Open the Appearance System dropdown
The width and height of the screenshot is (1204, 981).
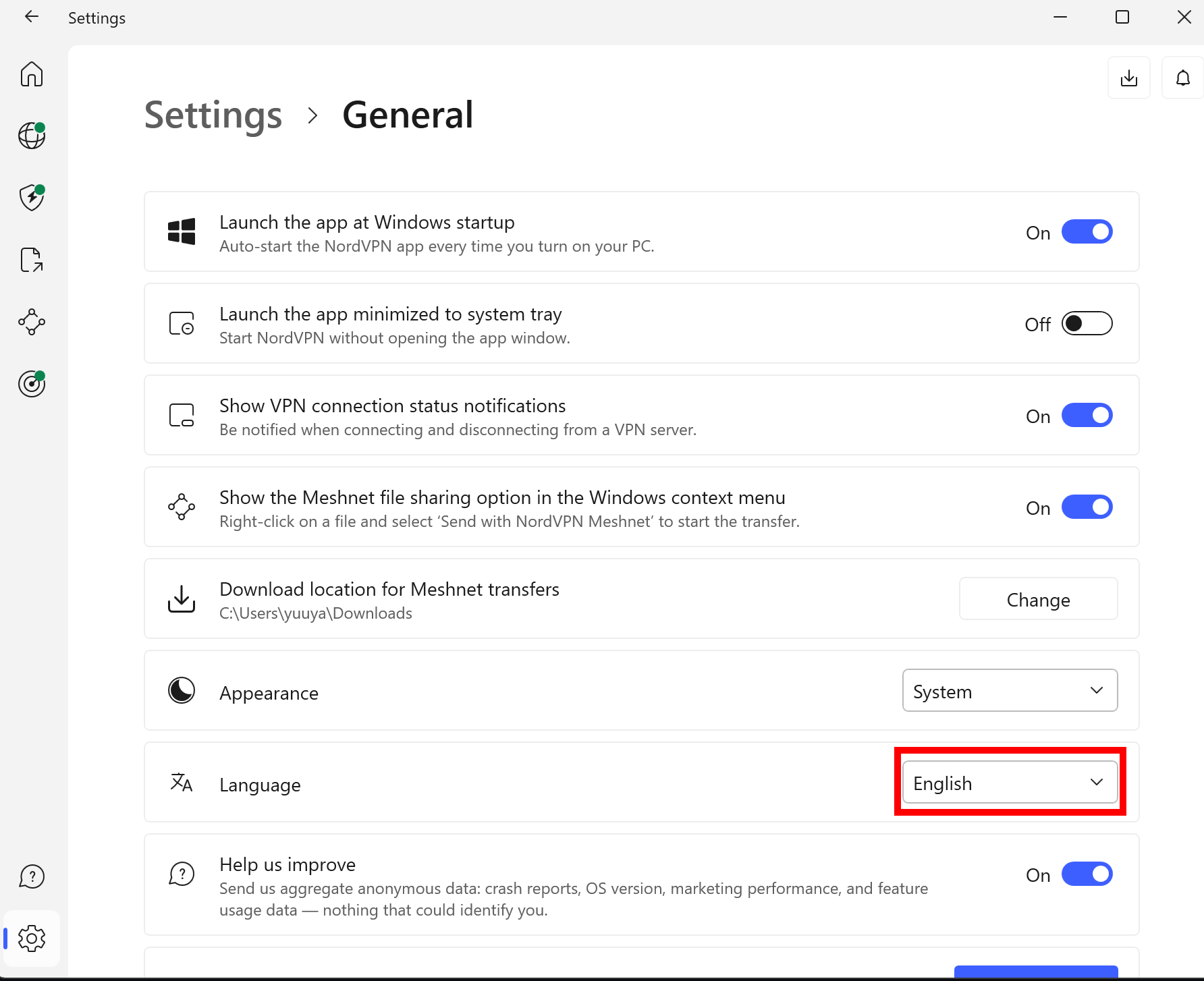click(x=1010, y=690)
